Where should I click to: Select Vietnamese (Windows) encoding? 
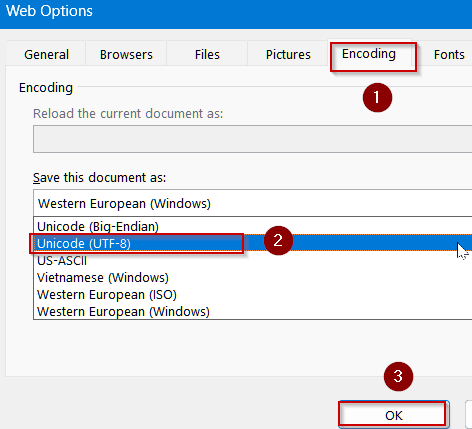click(x=253, y=277)
